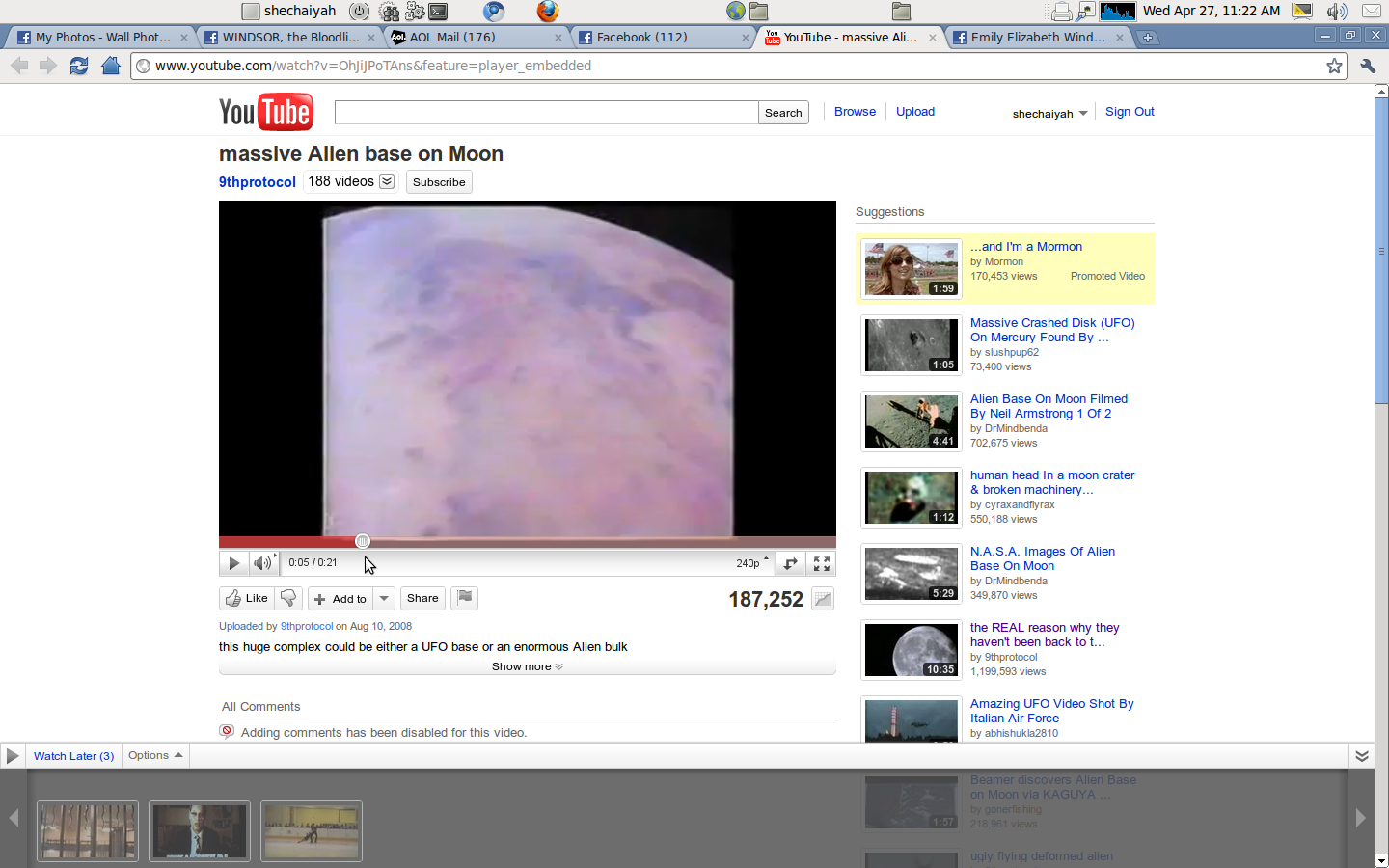Reload the page with refresh icon
This screenshot has width=1389, height=868.
click(x=79, y=66)
